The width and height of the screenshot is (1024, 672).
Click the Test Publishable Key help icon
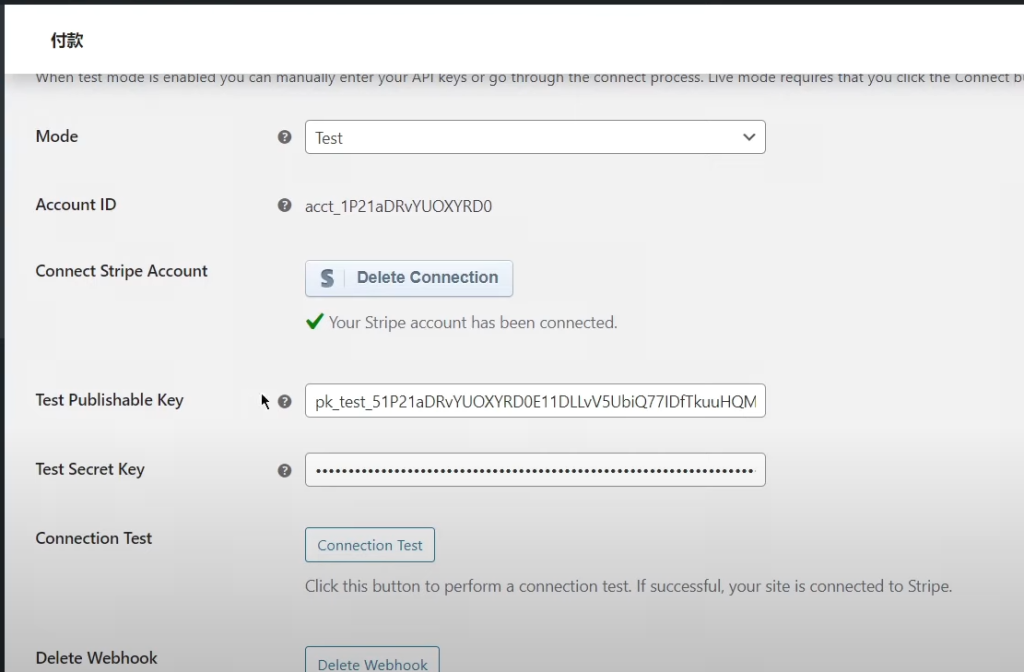[284, 401]
